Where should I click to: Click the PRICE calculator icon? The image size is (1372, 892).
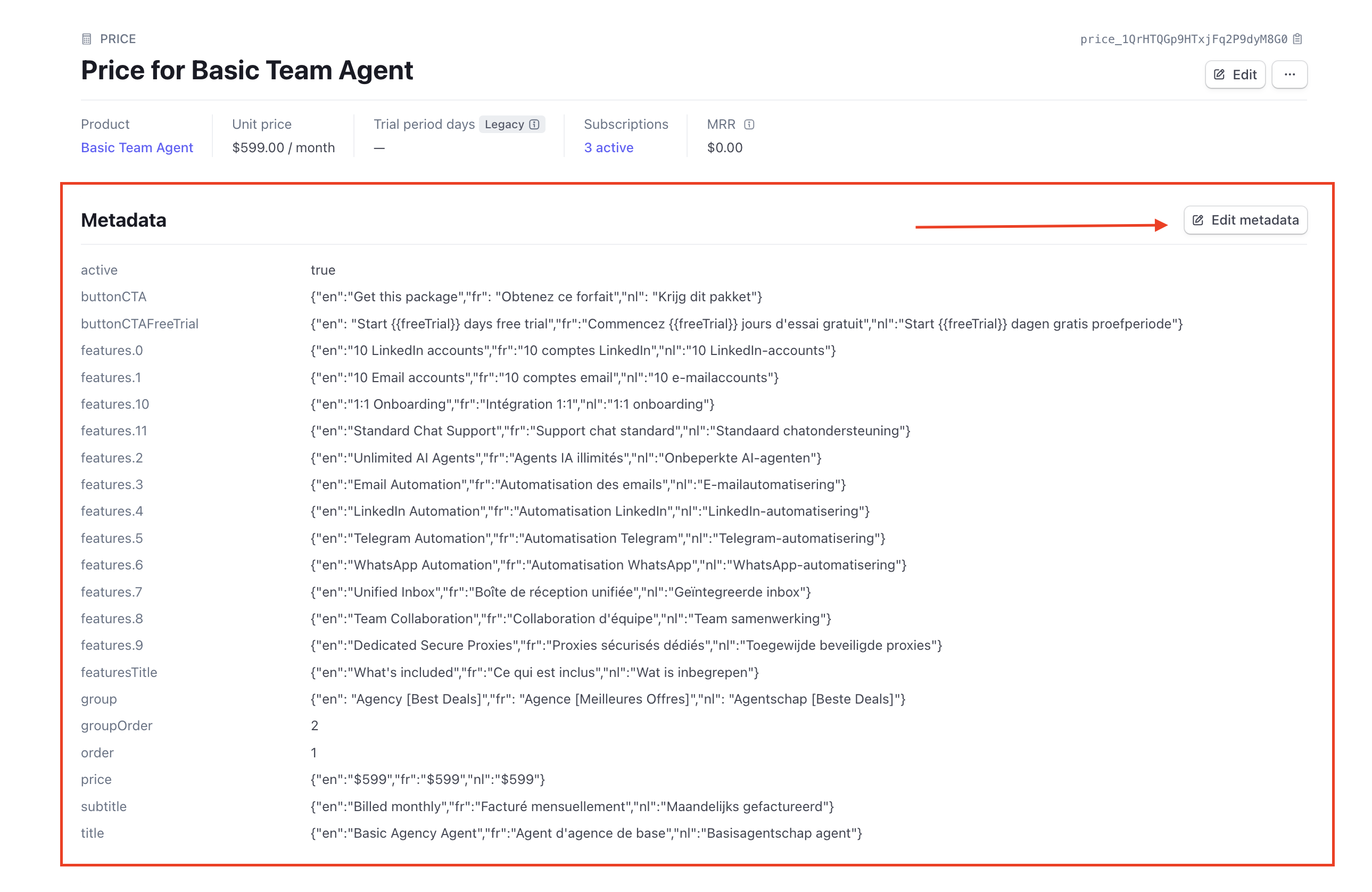point(86,39)
